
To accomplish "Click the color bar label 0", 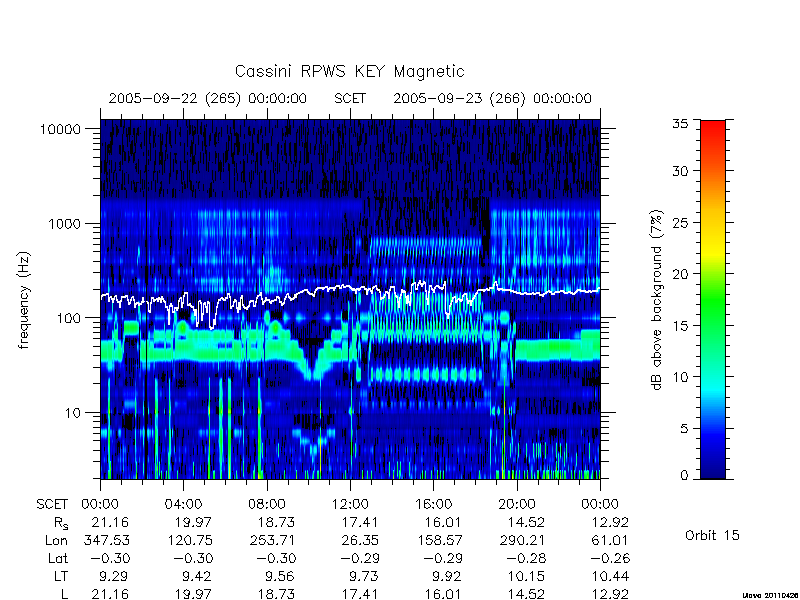I will tap(684, 476).
